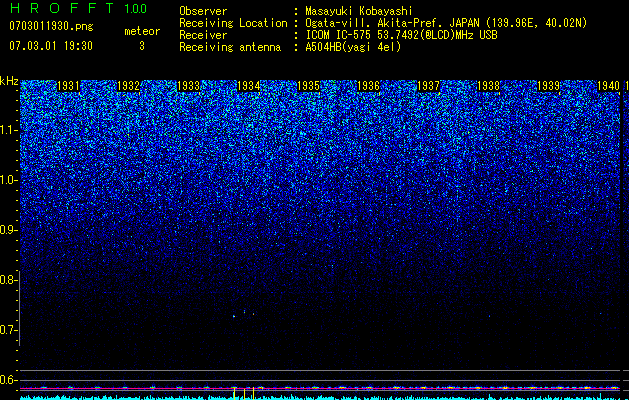Click the 1937 time marker

click(428, 86)
